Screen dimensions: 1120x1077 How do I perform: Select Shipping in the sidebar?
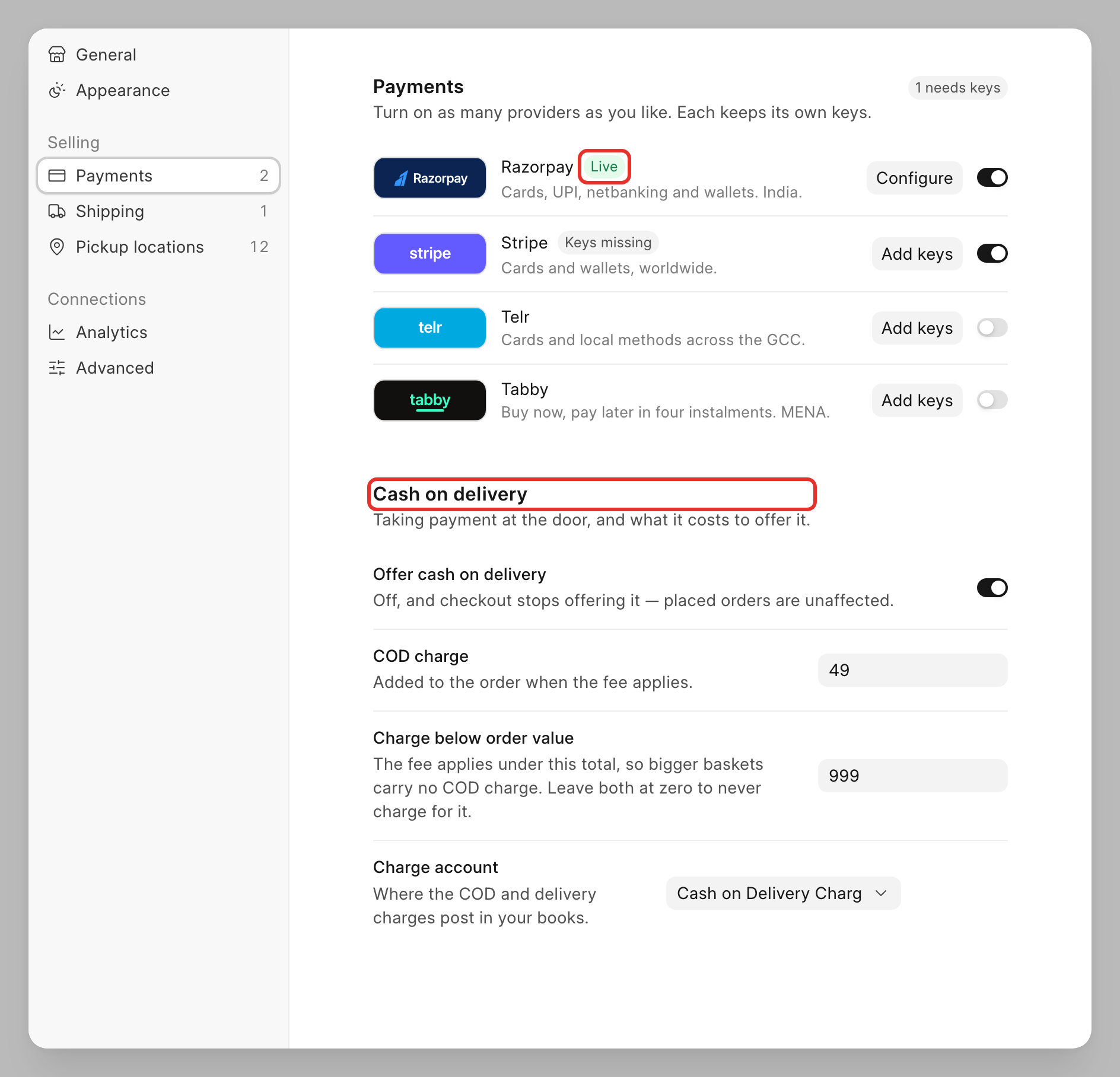point(158,211)
